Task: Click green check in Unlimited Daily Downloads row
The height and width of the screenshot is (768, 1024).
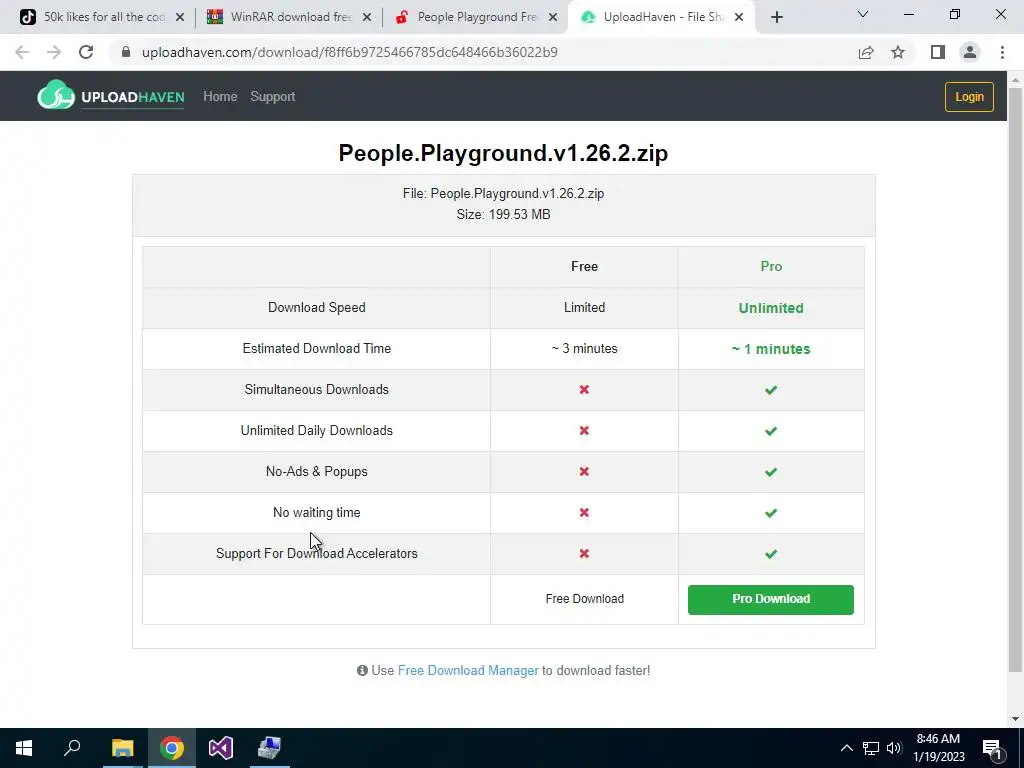Action: pos(771,431)
